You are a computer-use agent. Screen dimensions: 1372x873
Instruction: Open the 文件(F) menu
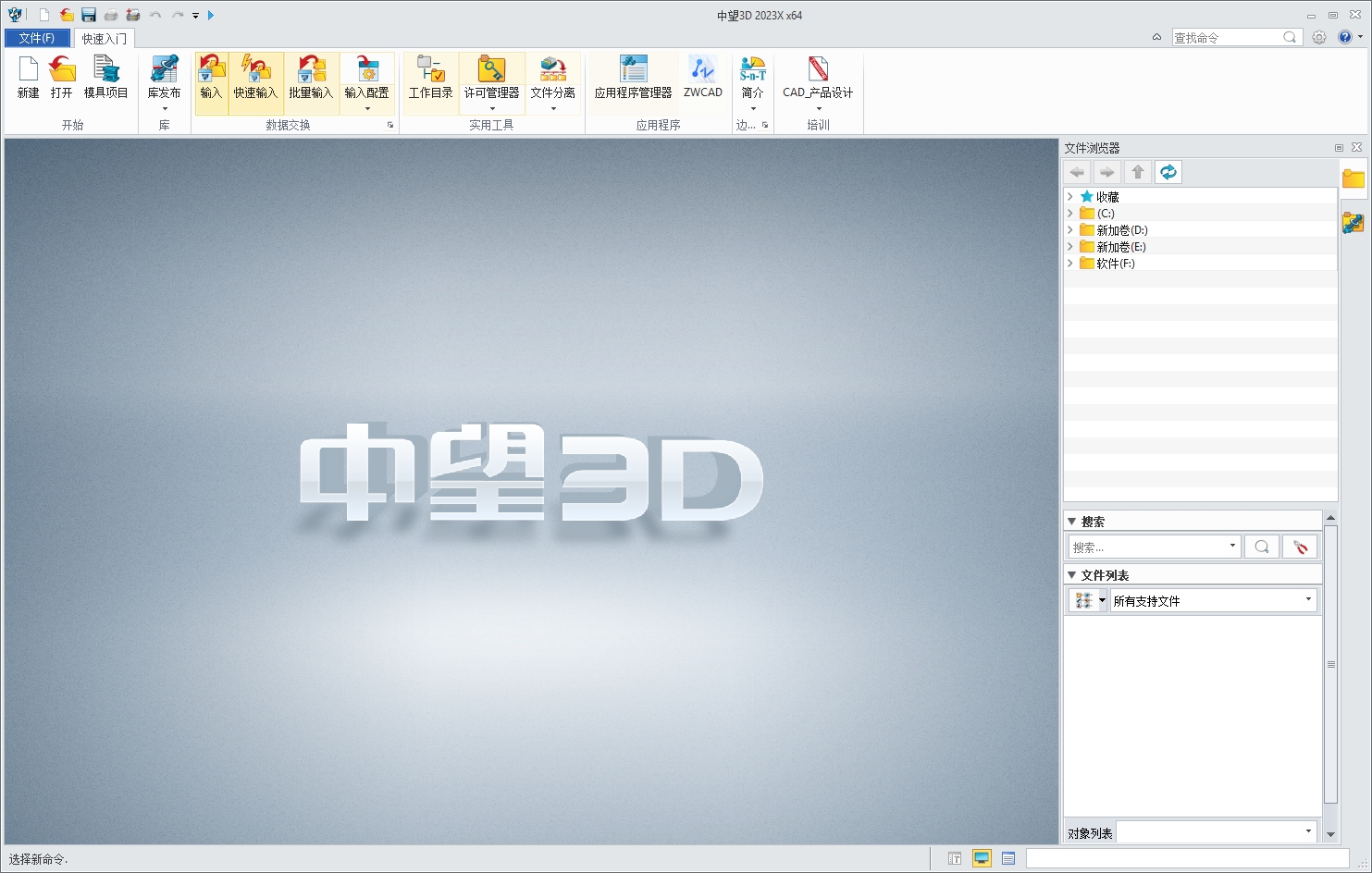[x=37, y=38]
